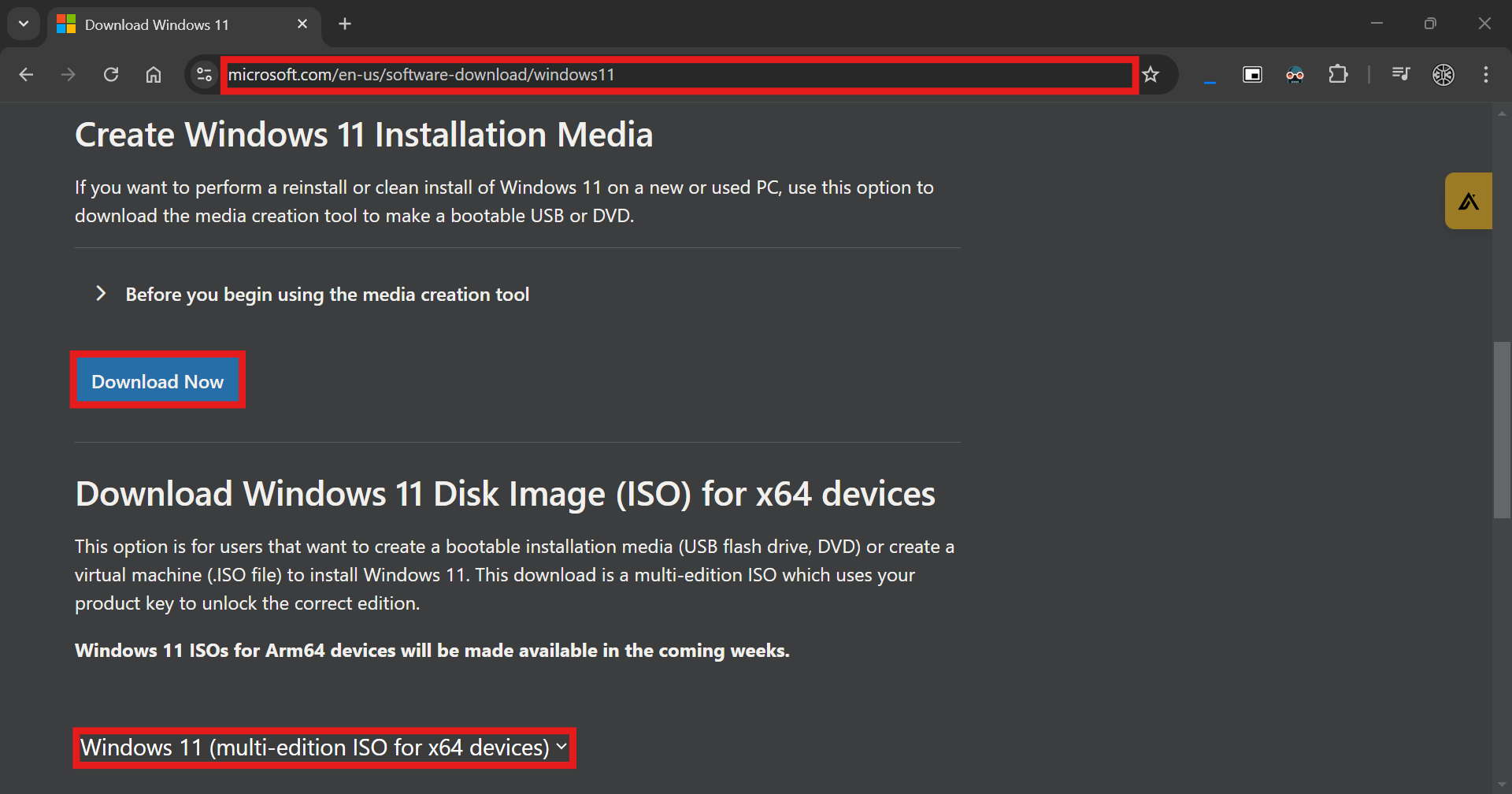1512x794 pixels.
Task: Bookmark this page with the star
Action: pyautogui.click(x=1151, y=75)
